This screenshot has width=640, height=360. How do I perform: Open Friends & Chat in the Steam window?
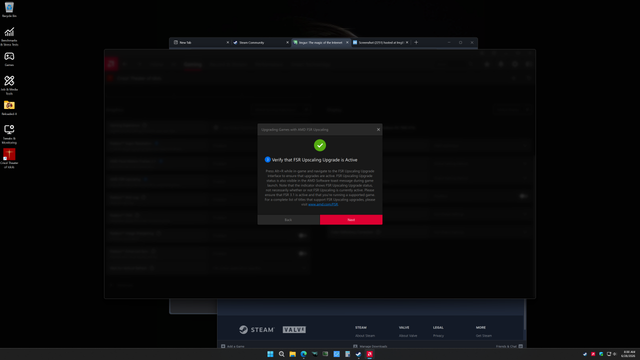pos(509,346)
